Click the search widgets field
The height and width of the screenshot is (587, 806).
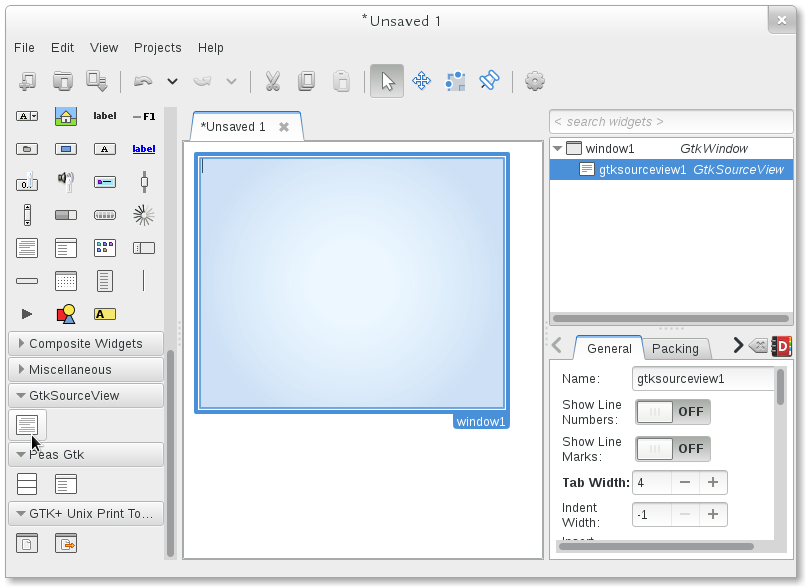coord(671,122)
